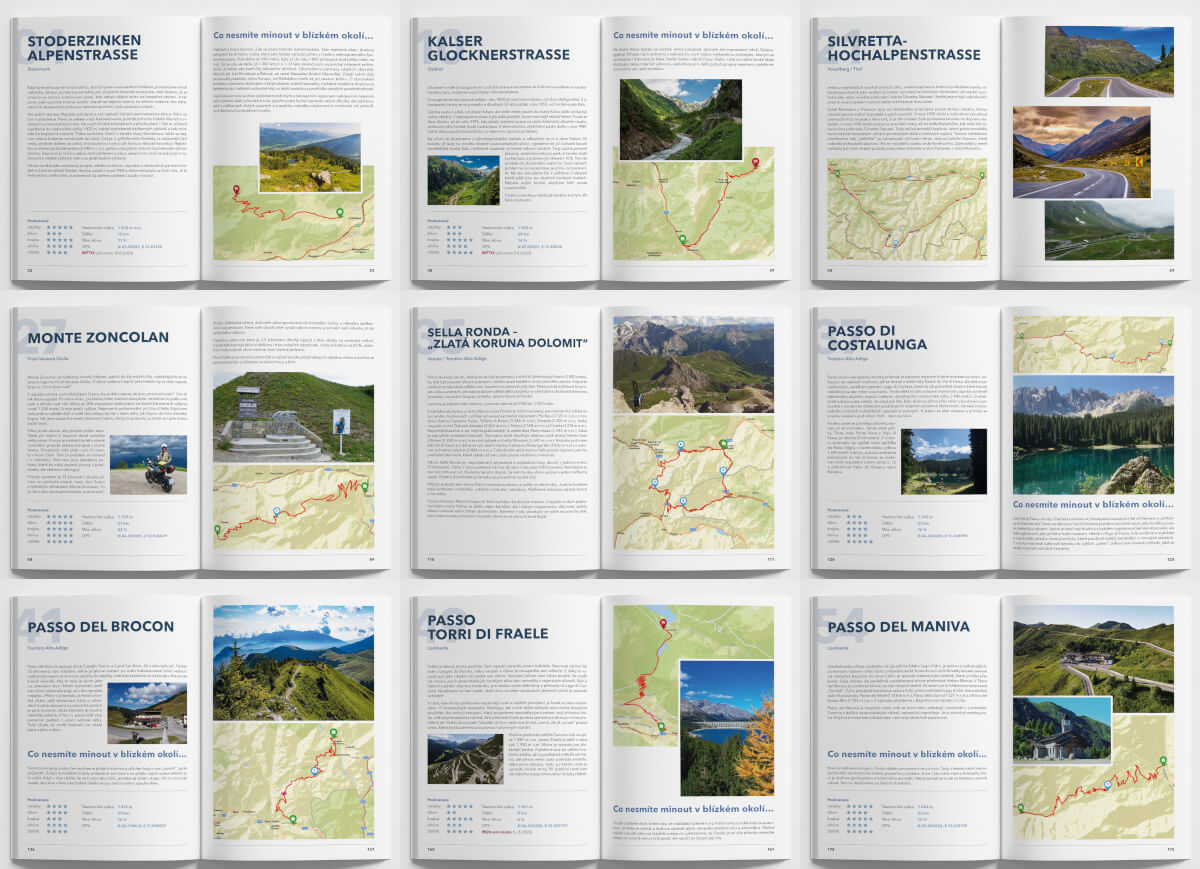Click "Co nesmíte minout" heading in Passo del Maniva spread
Image resolution: width=1200 pixels, height=869 pixels.
pos(907,753)
